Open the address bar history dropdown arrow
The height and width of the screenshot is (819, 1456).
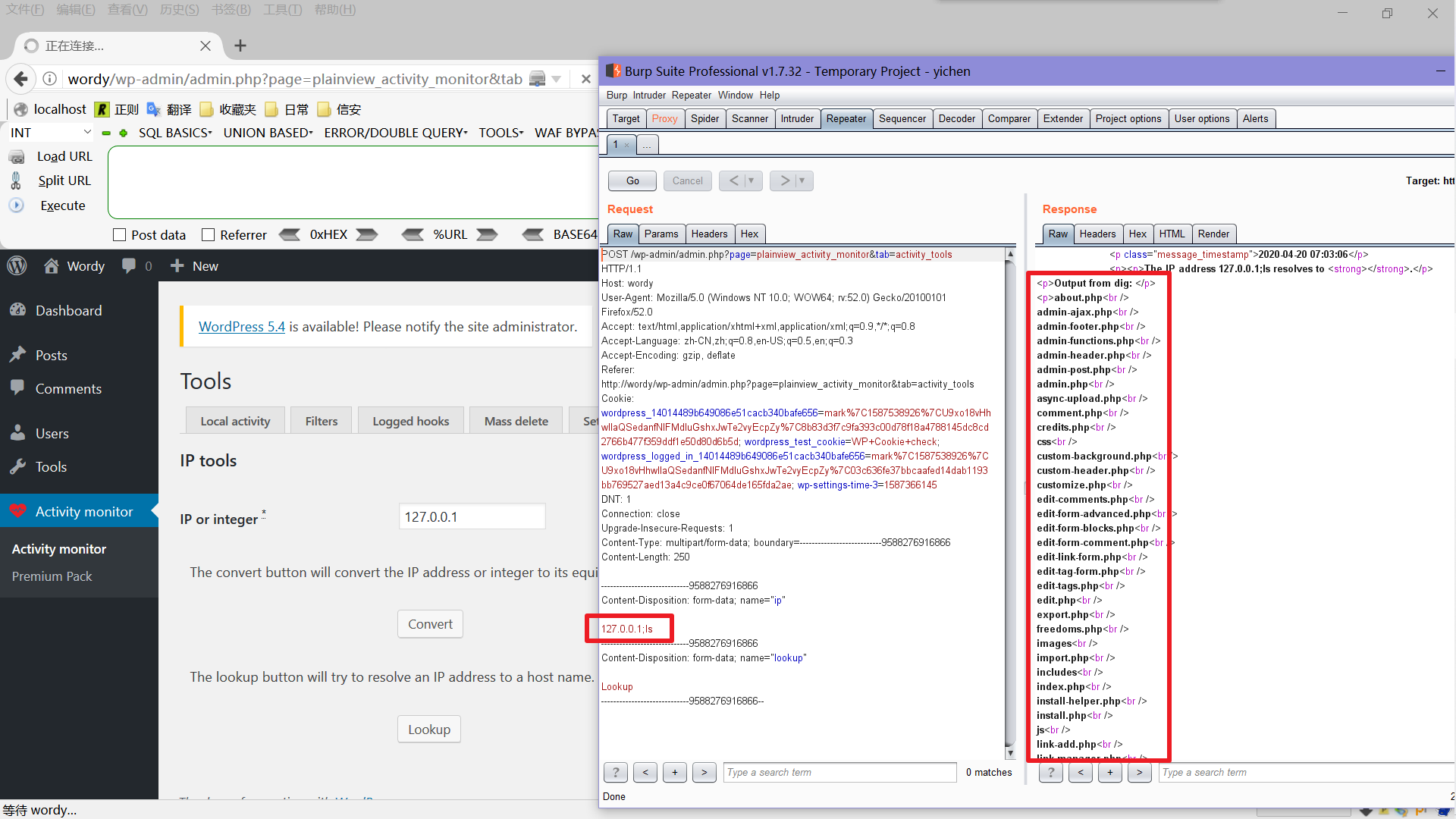(x=557, y=79)
